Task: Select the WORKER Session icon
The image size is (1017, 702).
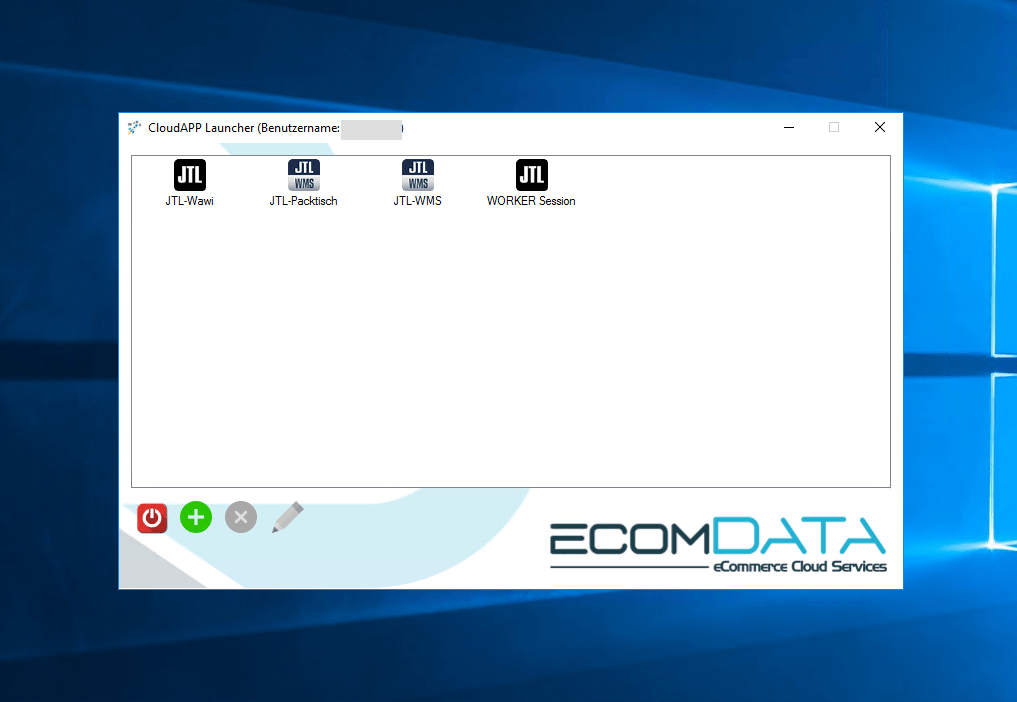Action: 531,175
